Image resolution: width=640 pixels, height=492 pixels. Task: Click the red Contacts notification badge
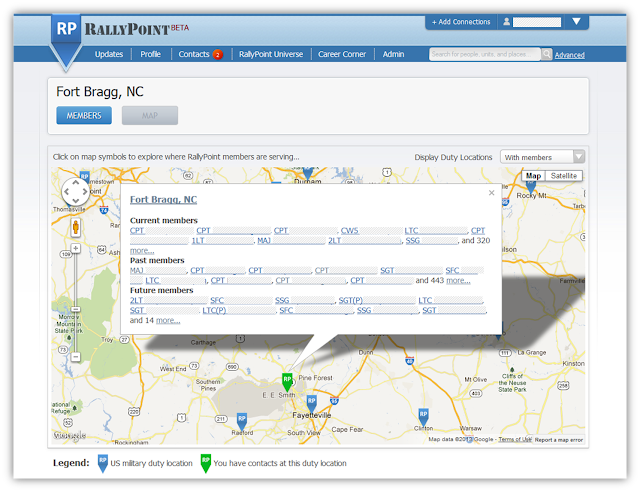(x=218, y=54)
